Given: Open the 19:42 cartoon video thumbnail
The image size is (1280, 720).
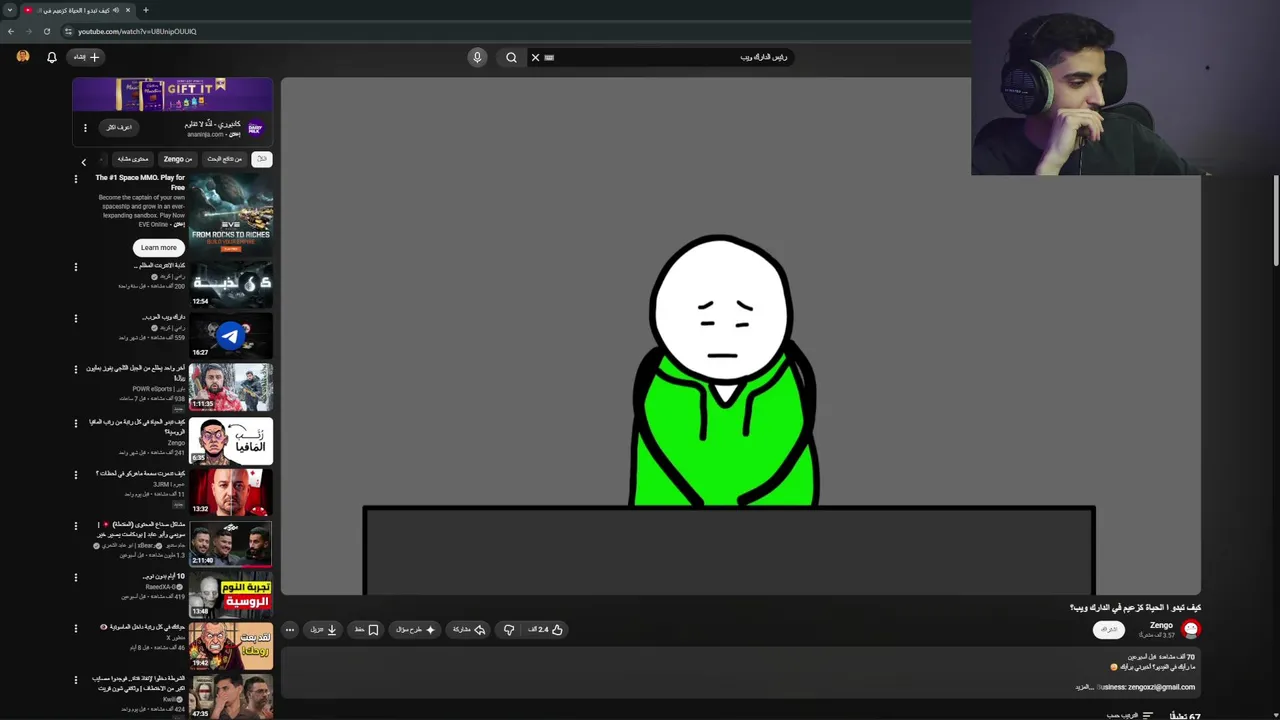Looking at the screenshot, I should point(231,646).
